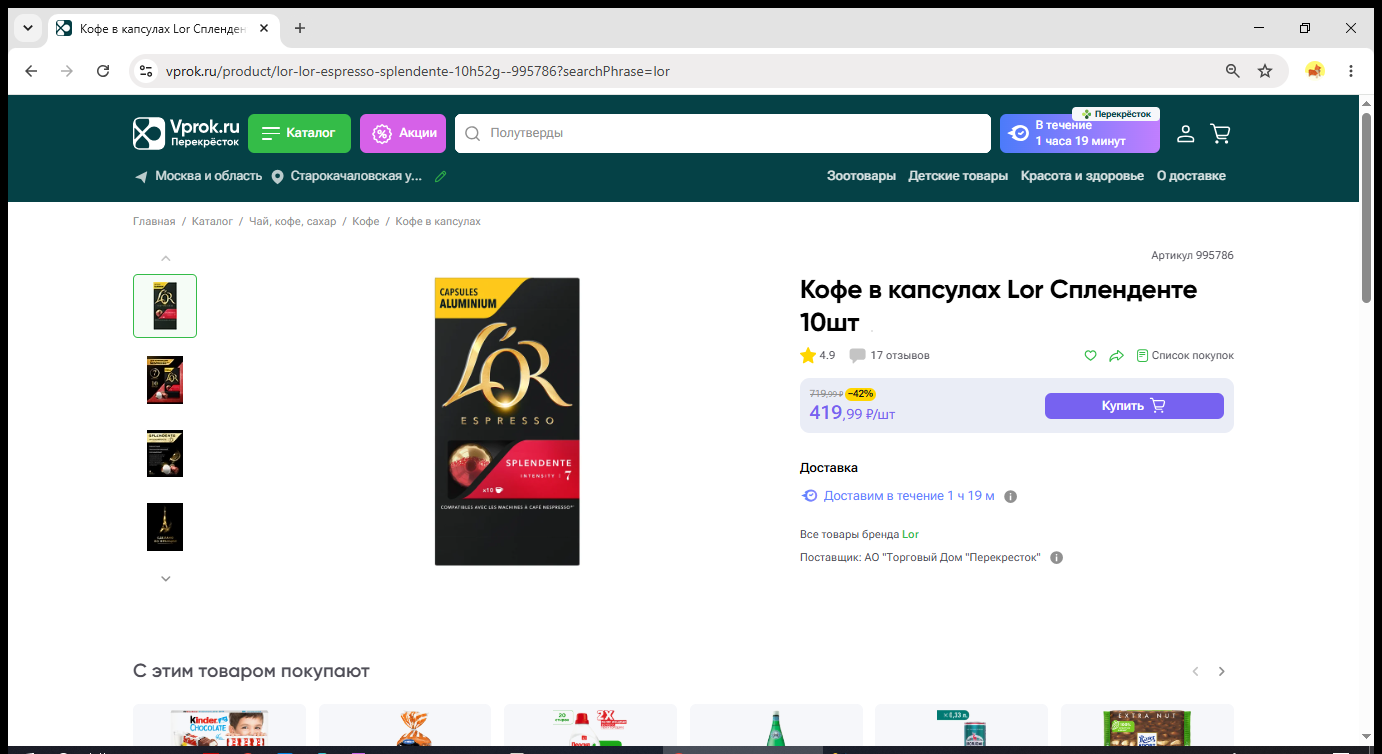Expand the tab search dropdown
This screenshot has height=754, width=1382.
[28, 28]
